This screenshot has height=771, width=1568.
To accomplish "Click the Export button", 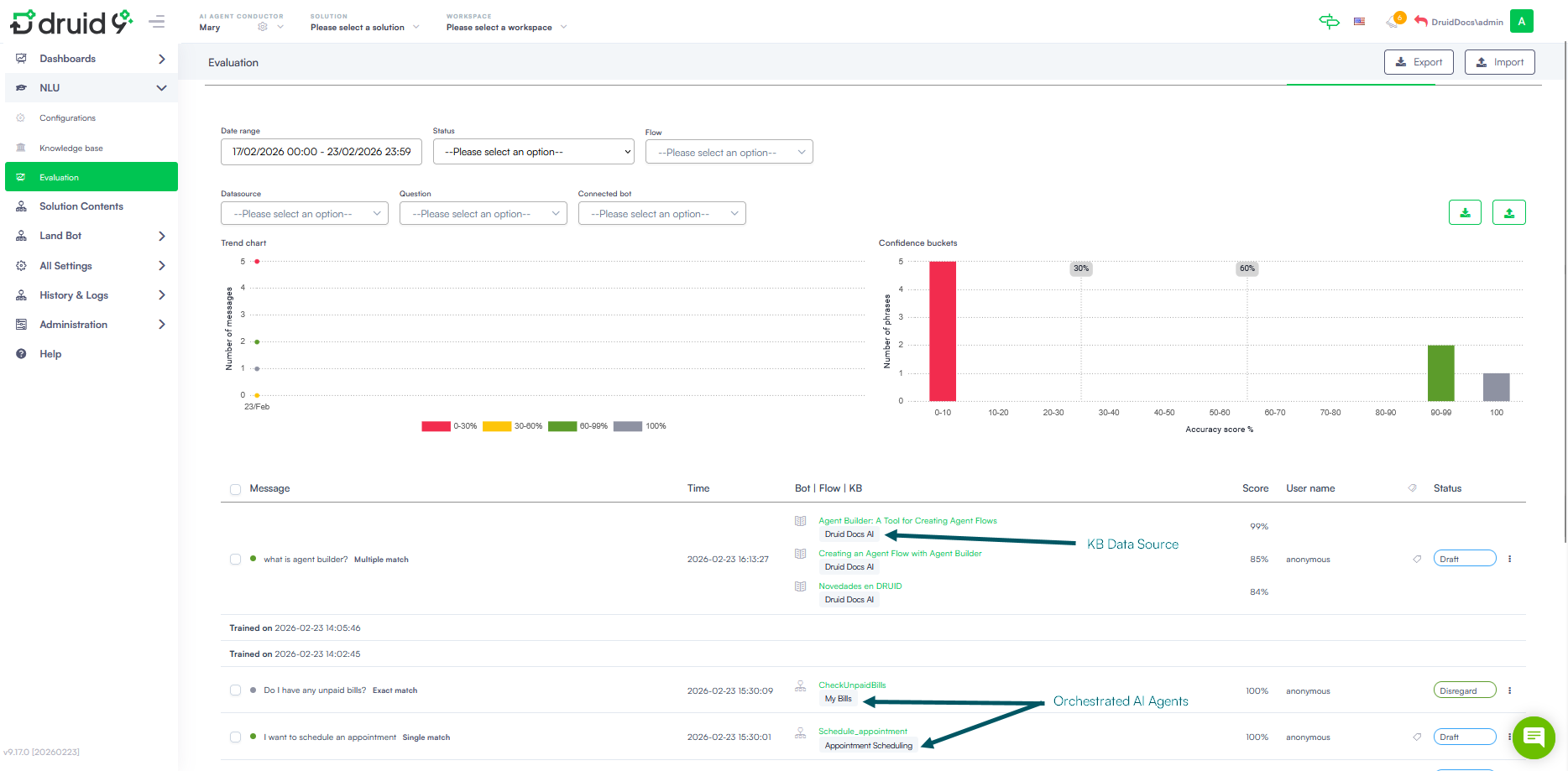I will pyautogui.click(x=1418, y=62).
